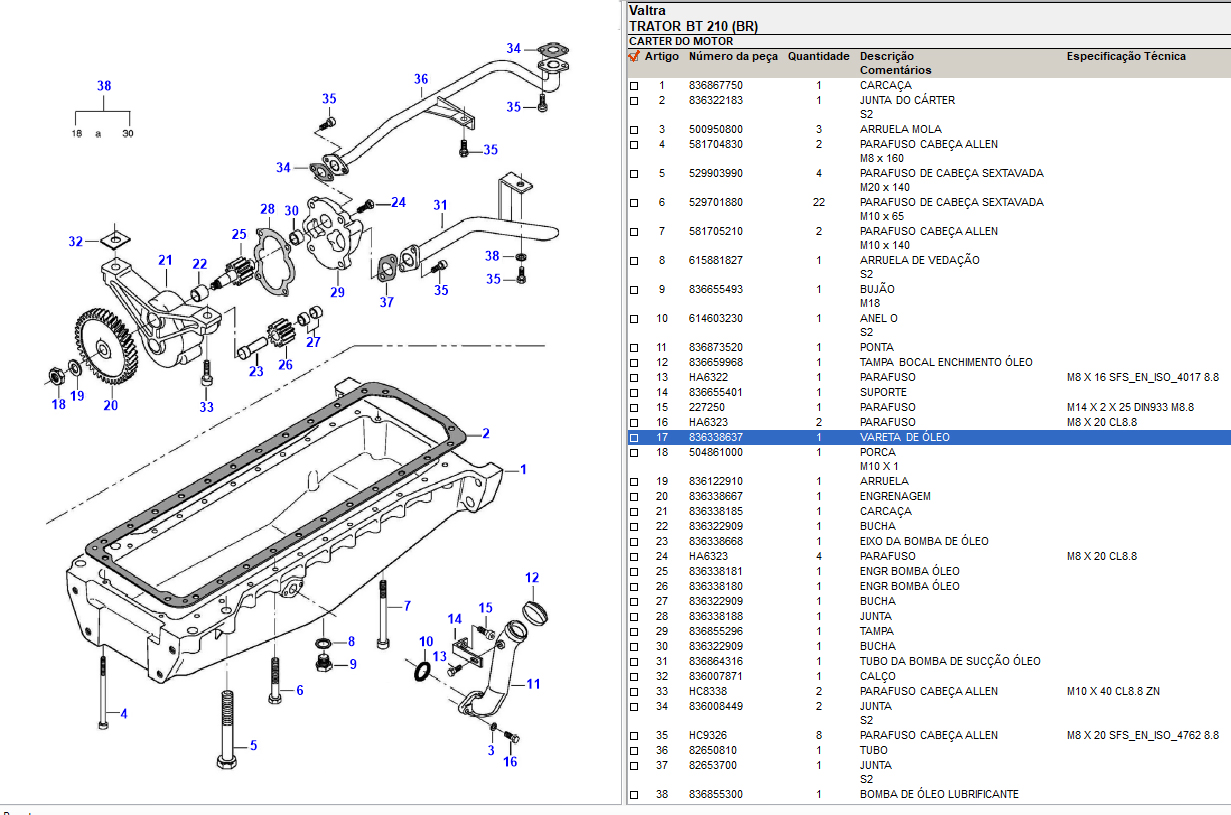
Task: Click callout number 29 on the pump cover
Action: tap(337, 292)
